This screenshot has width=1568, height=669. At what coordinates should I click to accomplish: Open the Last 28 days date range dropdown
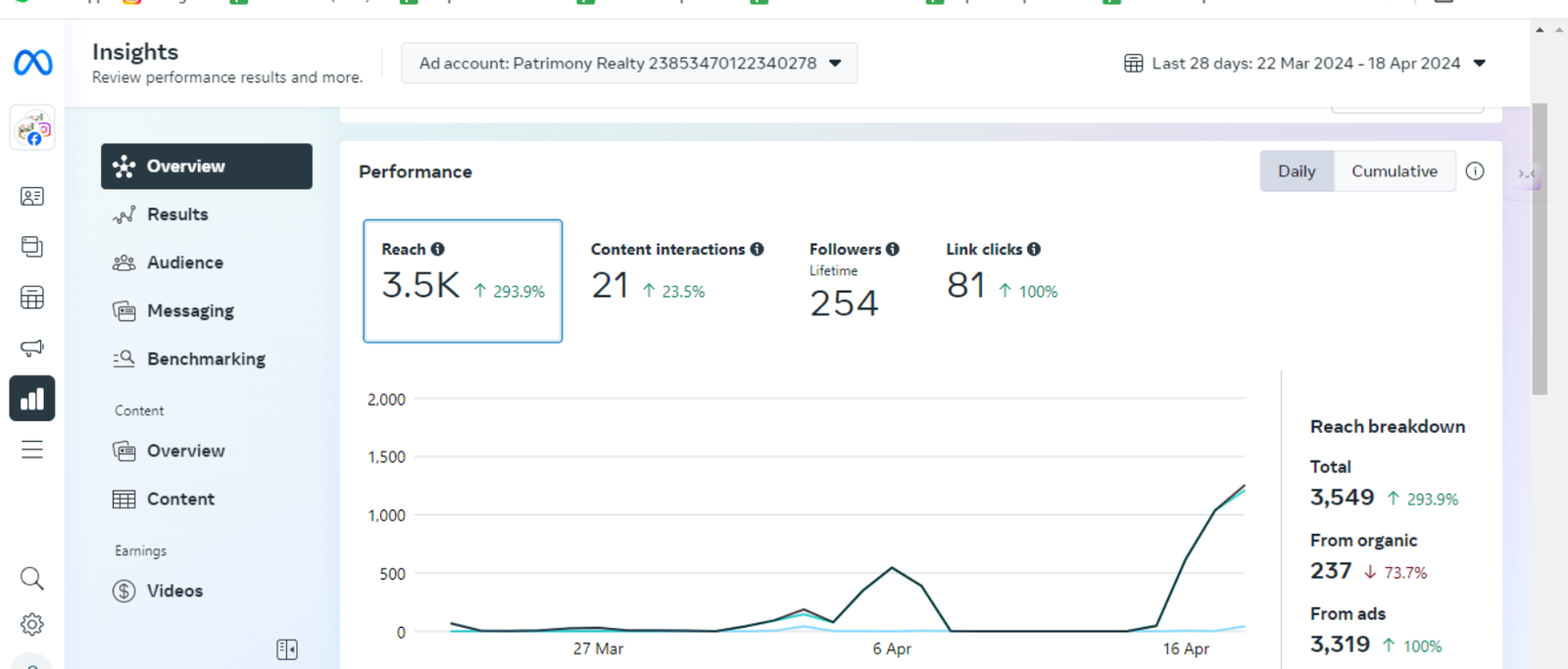coord(1304,63)
